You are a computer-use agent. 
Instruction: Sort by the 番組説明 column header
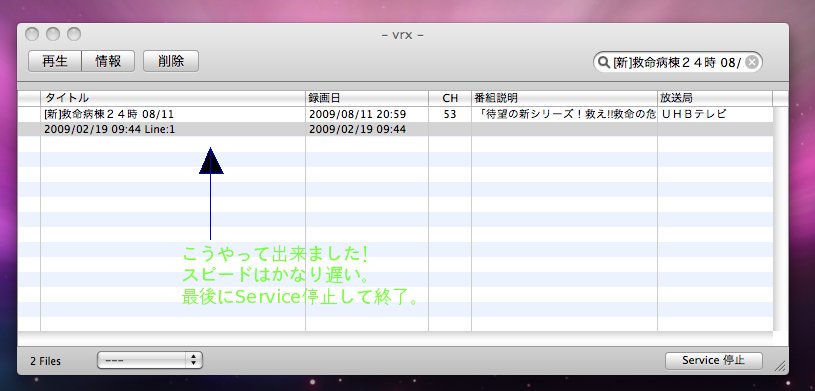(564, 98)
